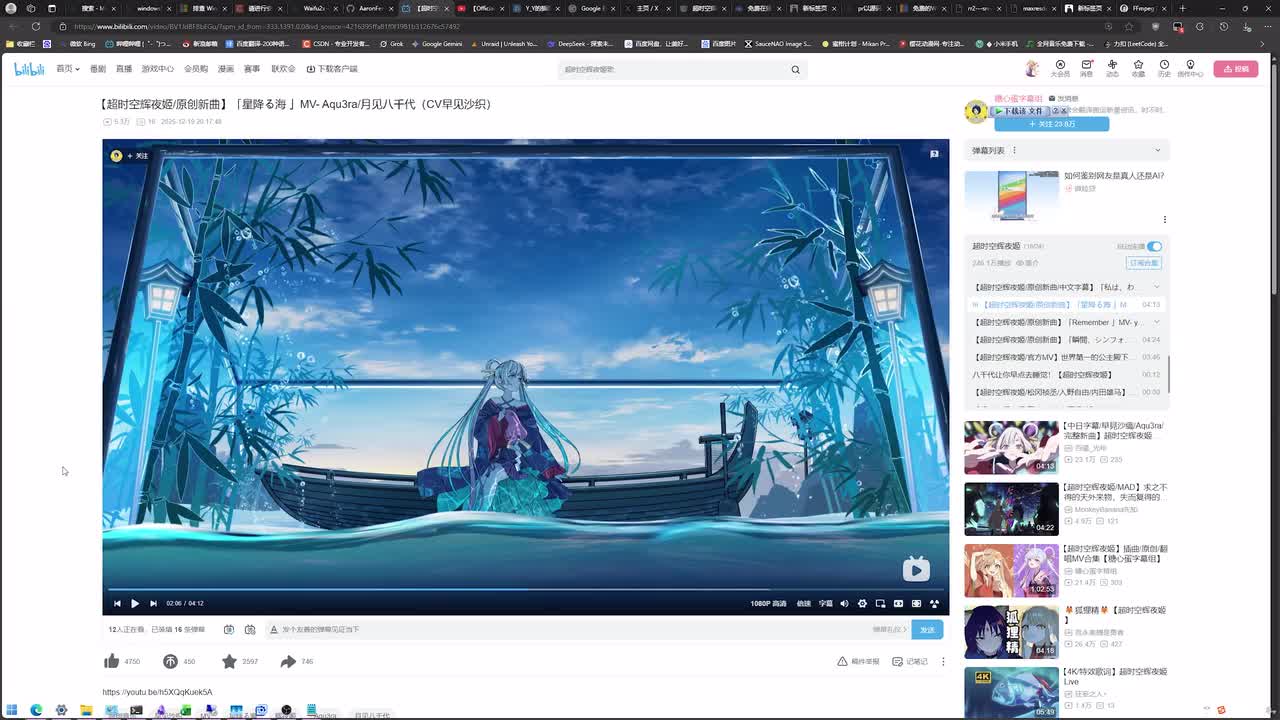Open 4K Live recommended video thumbnail
The image size is (1280, 720).
coord(1011,693)
